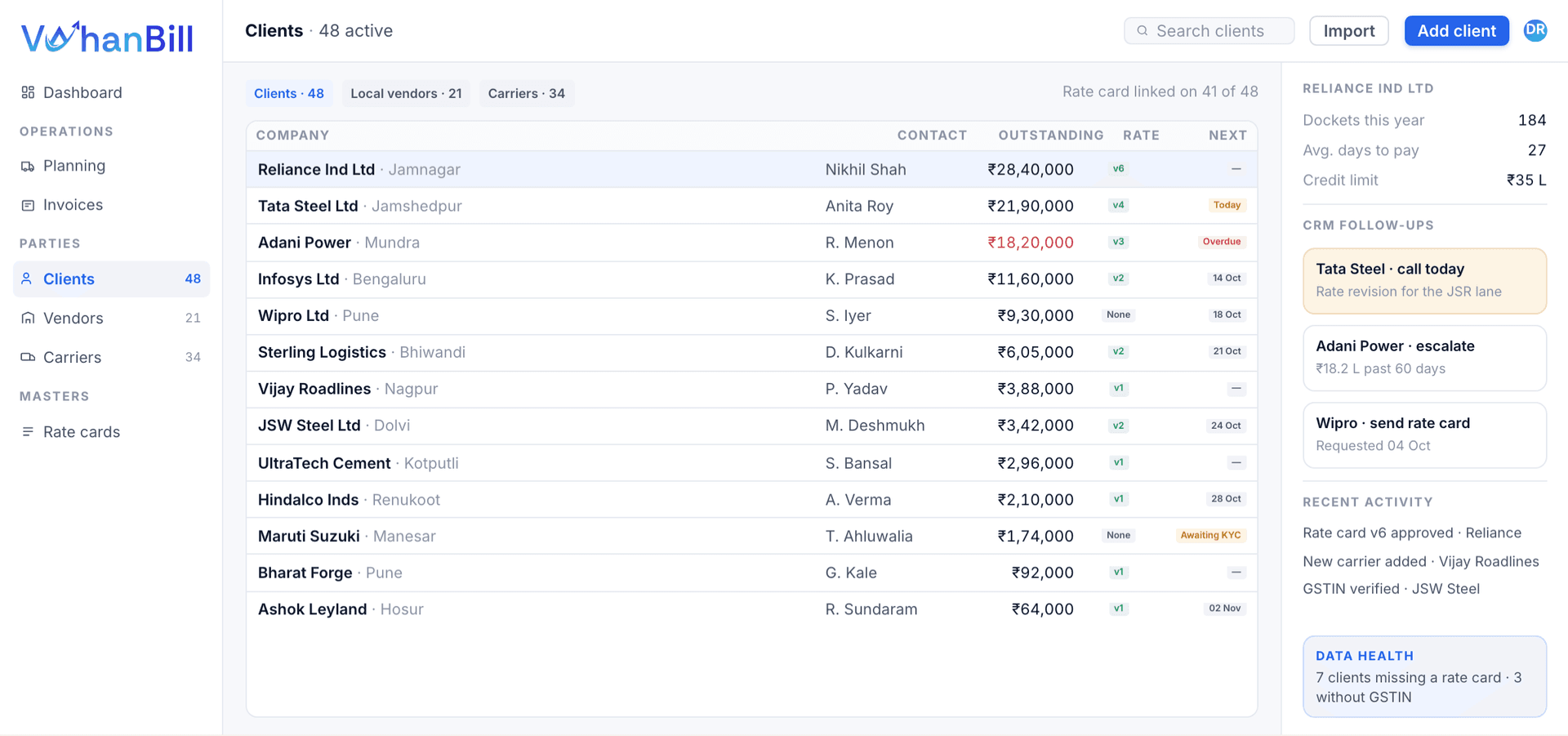Click the v6 rate badge for Reliance
Image resolution: width=1568 pixels, height=736 pixels.
(x=1119, y=169)
